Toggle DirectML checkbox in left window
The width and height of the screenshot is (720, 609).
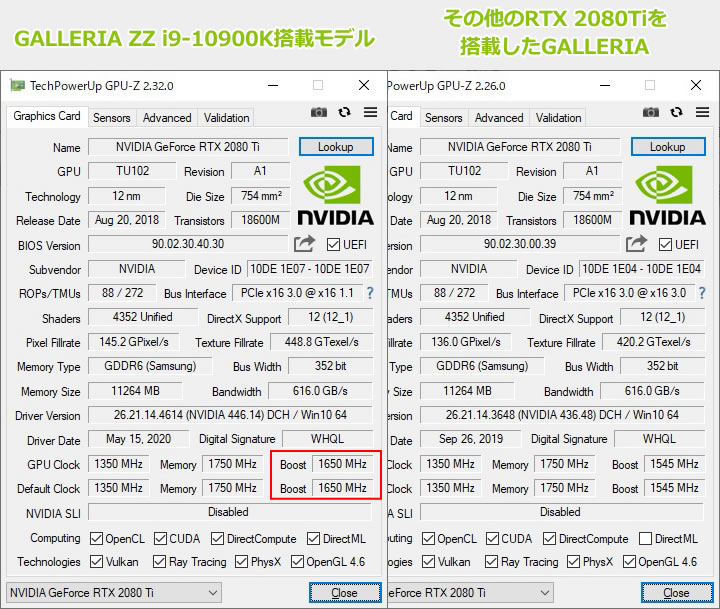tap(314, 538)
